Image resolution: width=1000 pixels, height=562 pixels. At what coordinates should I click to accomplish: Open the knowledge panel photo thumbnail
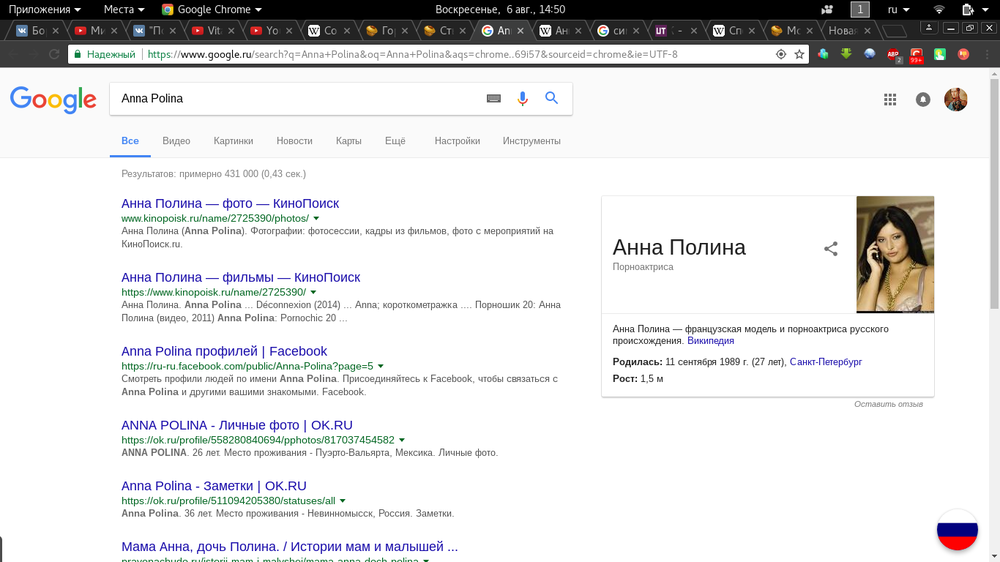point(895,255)
